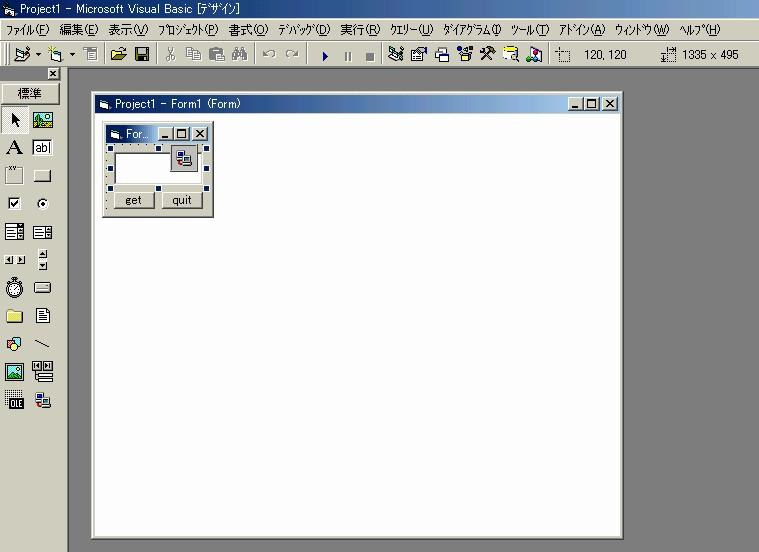This screenshot has height=552, width=759.
Task: Select the CommandButton control tool
Action: pos(42,175)
